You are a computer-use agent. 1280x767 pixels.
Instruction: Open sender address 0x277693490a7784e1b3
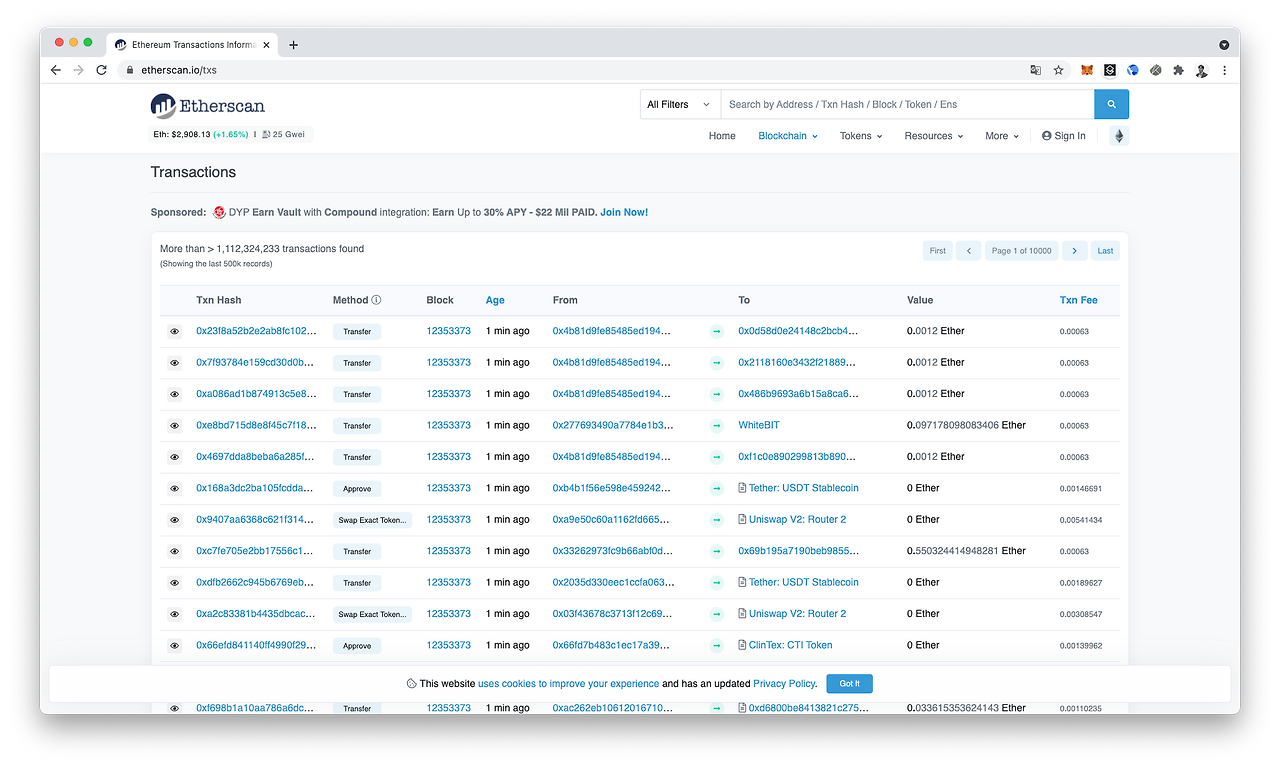coord(612,425)
